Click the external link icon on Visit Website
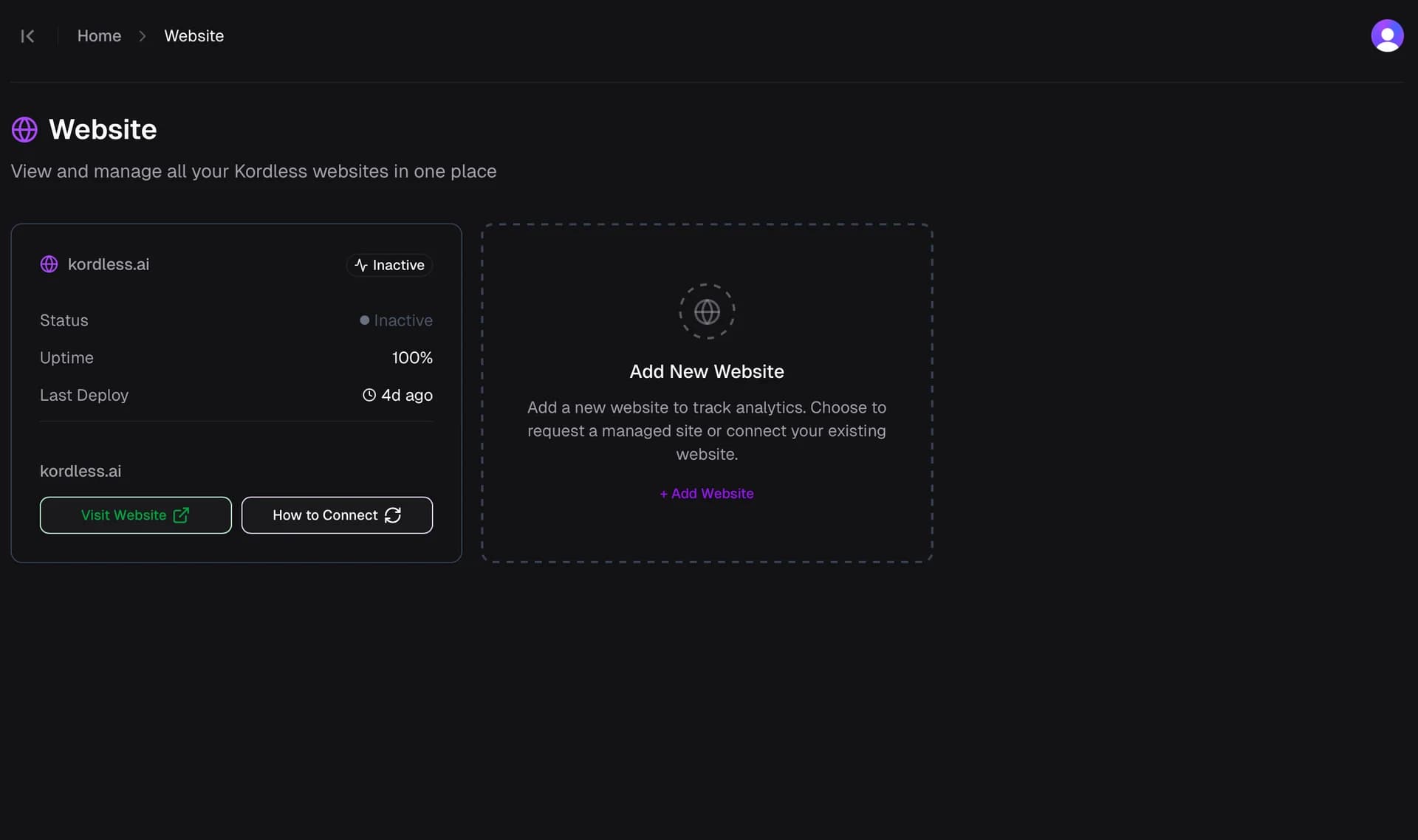This screenshot has height=840, width=1418. pyautogui.click(x=180, y=515)
